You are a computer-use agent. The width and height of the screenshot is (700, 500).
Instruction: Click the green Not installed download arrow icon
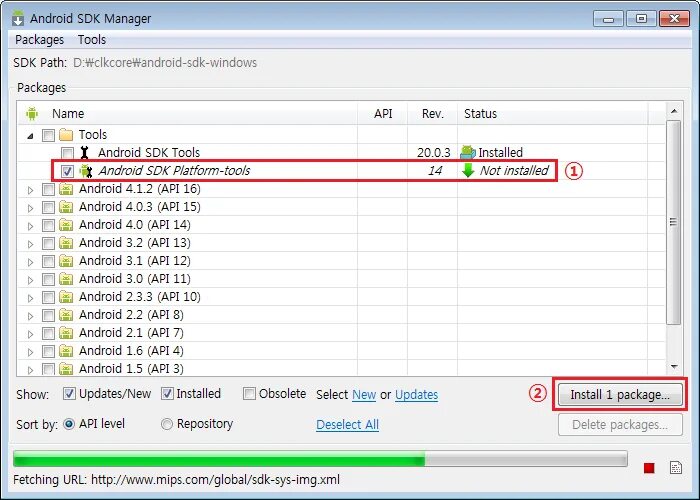(x=468, y=171)
